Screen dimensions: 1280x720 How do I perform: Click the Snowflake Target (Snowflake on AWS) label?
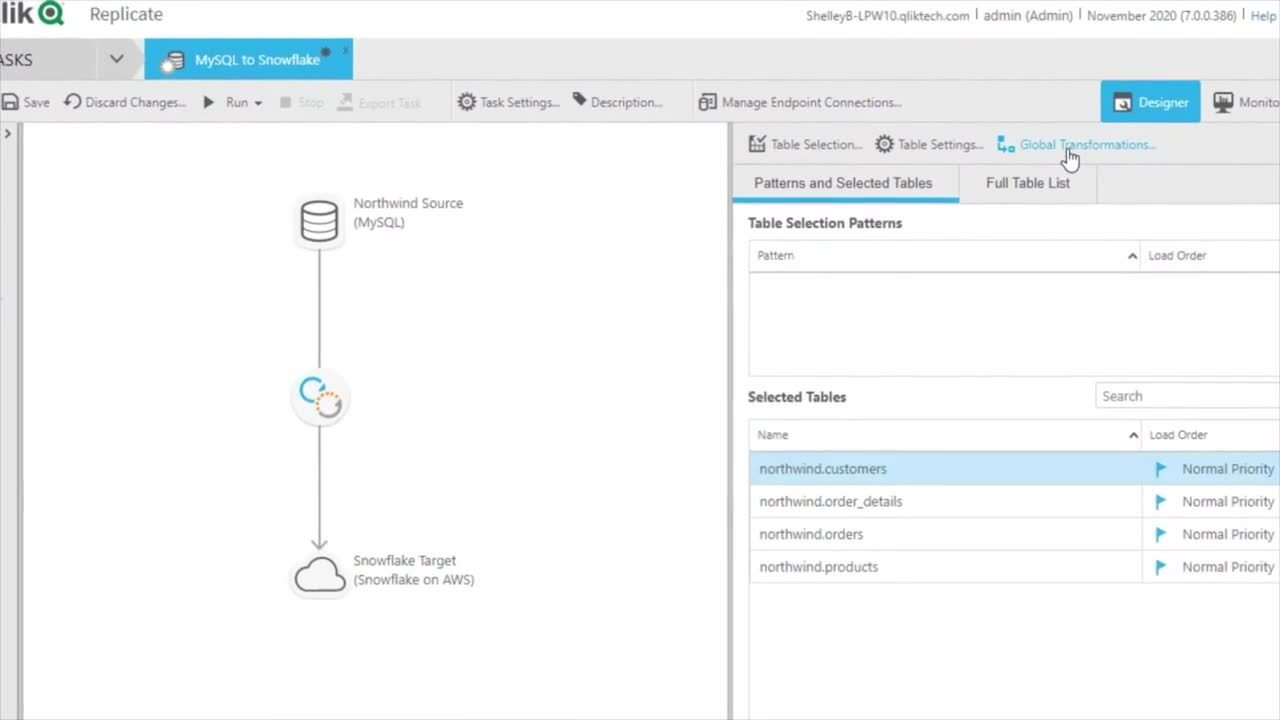(413, 570)
